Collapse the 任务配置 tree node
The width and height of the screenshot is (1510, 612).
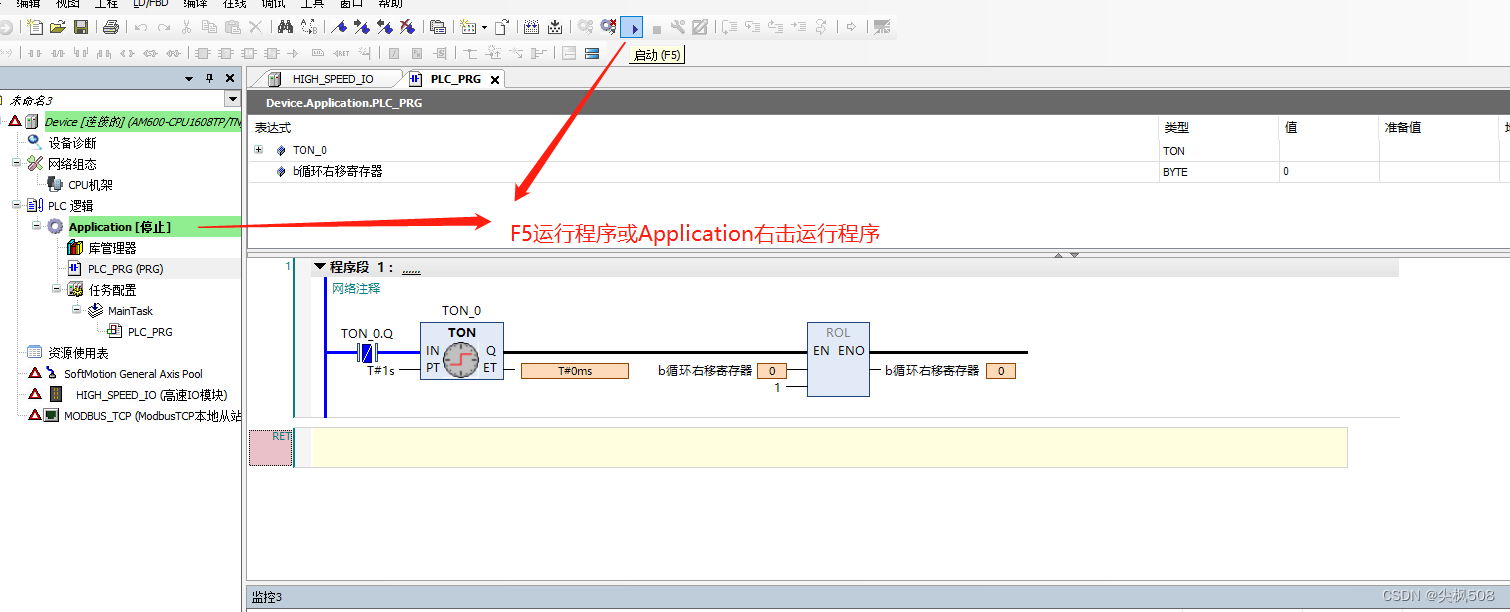(x=57, y=289)
